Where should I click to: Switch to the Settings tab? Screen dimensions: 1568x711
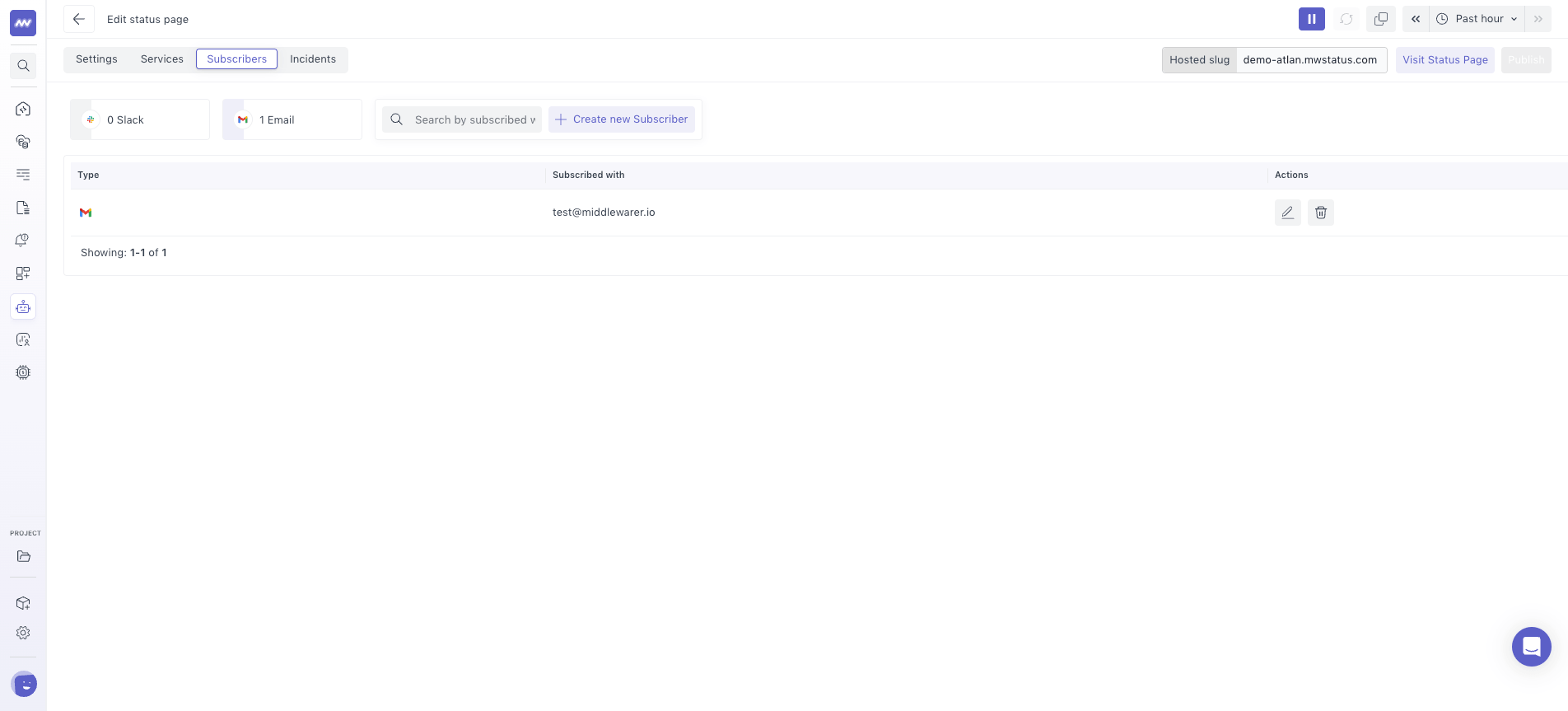pyautogui.click(x=96, y=59)
